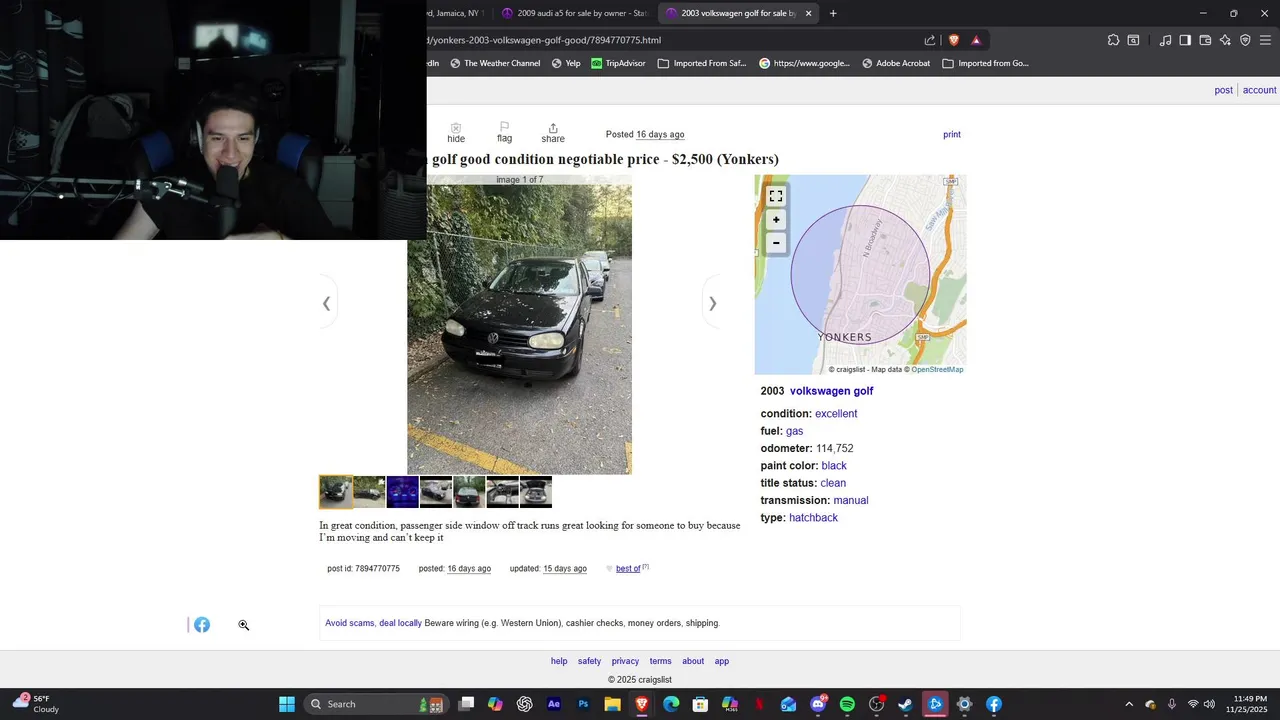Switch to the 2009 audi a5 tab
1280x720 pixels.
tap(574, 13)
